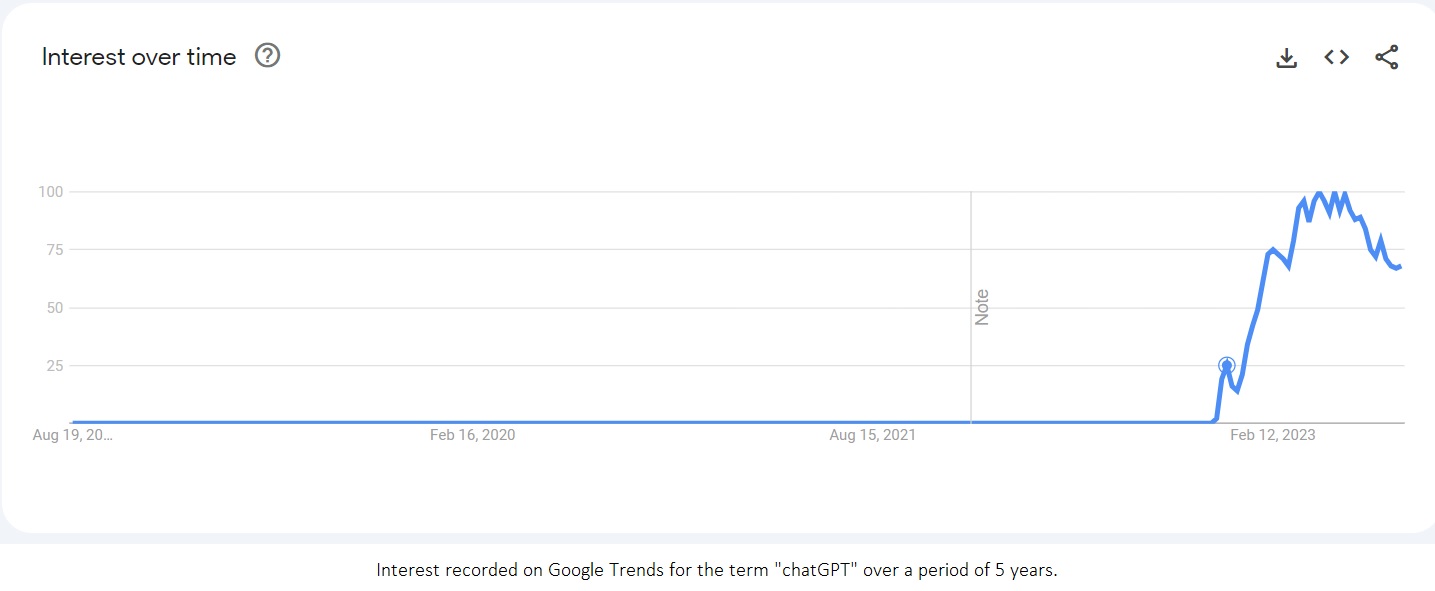1435x591 pixels.
Task: Click the last point of the blue line
Action: coord(1399,266)
